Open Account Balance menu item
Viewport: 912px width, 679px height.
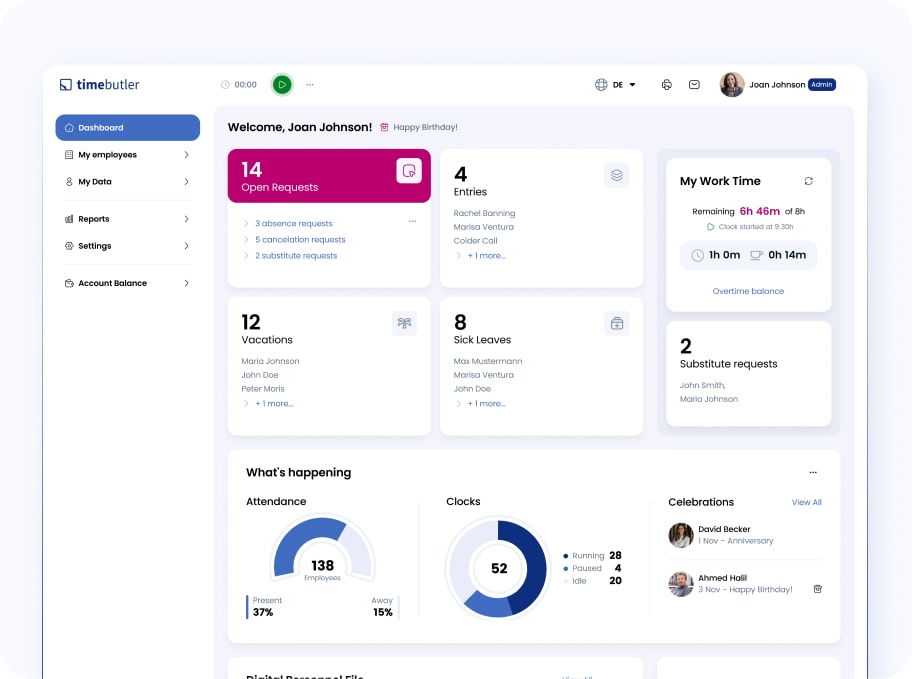point(127,283)
